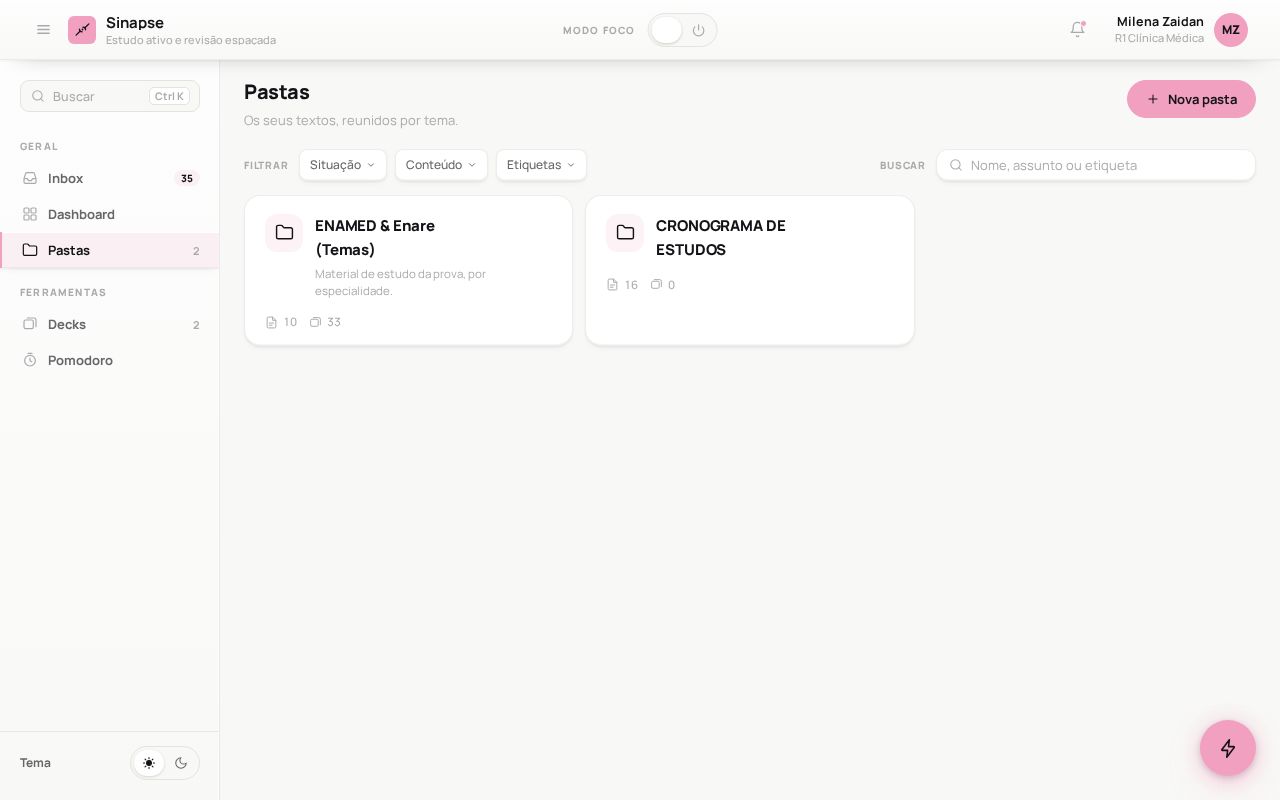Click the magnifier icon in folder search
This screenshot has height=800, width=1280.
tap(956, 165)
